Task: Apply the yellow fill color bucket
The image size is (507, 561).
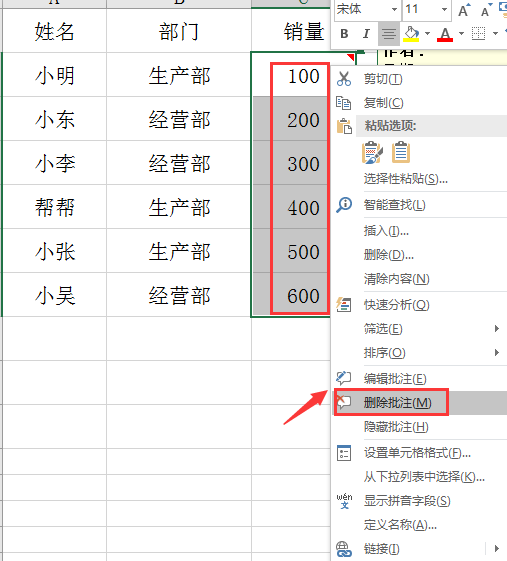Action: 411,34
